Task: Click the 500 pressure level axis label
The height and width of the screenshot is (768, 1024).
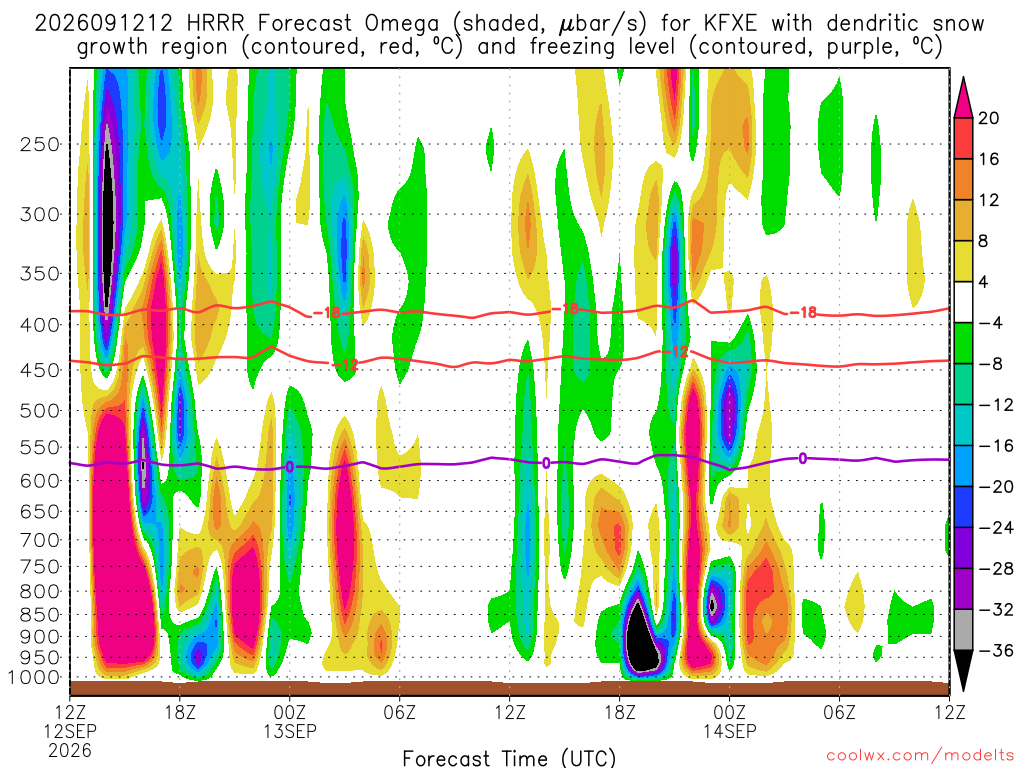Action: 40,411
